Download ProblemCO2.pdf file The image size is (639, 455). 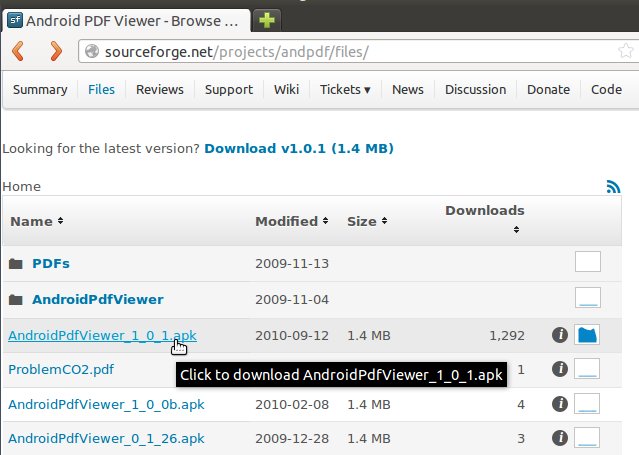61,369
